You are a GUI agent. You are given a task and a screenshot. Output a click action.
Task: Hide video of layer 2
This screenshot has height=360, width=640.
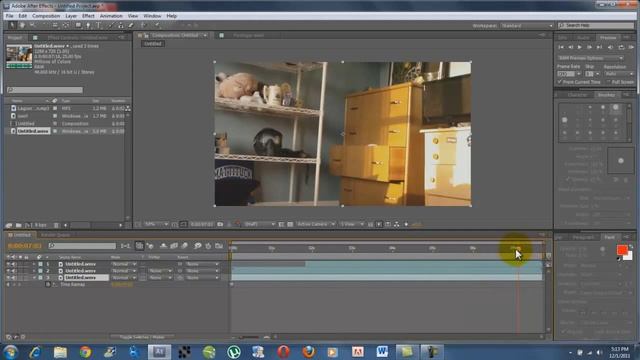tap(8, 271)
